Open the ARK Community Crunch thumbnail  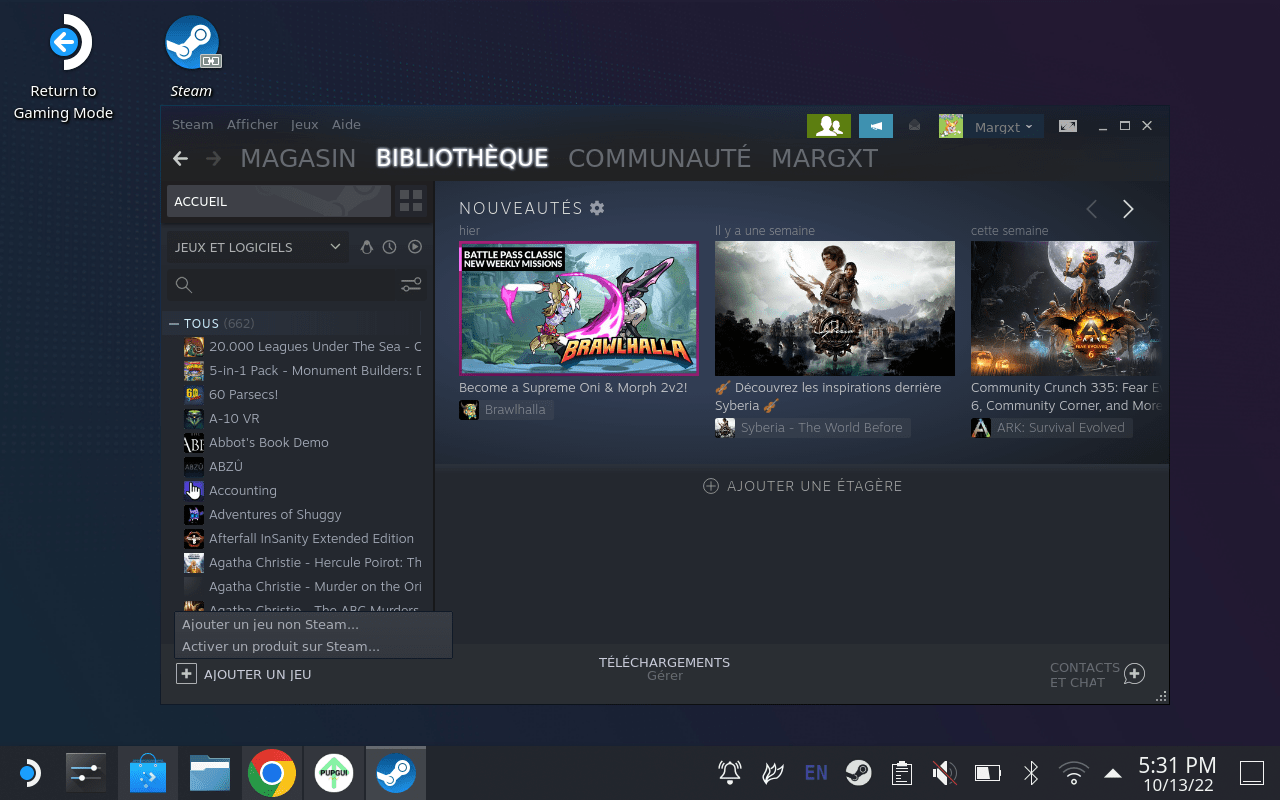pos(1068,308)
